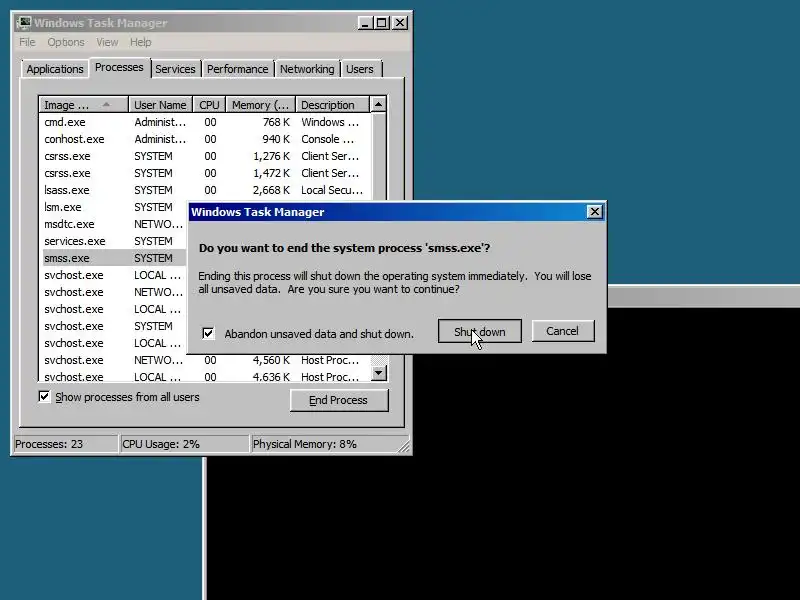Click the 768 K memory value
800x600 pixels.
[276, 122]
